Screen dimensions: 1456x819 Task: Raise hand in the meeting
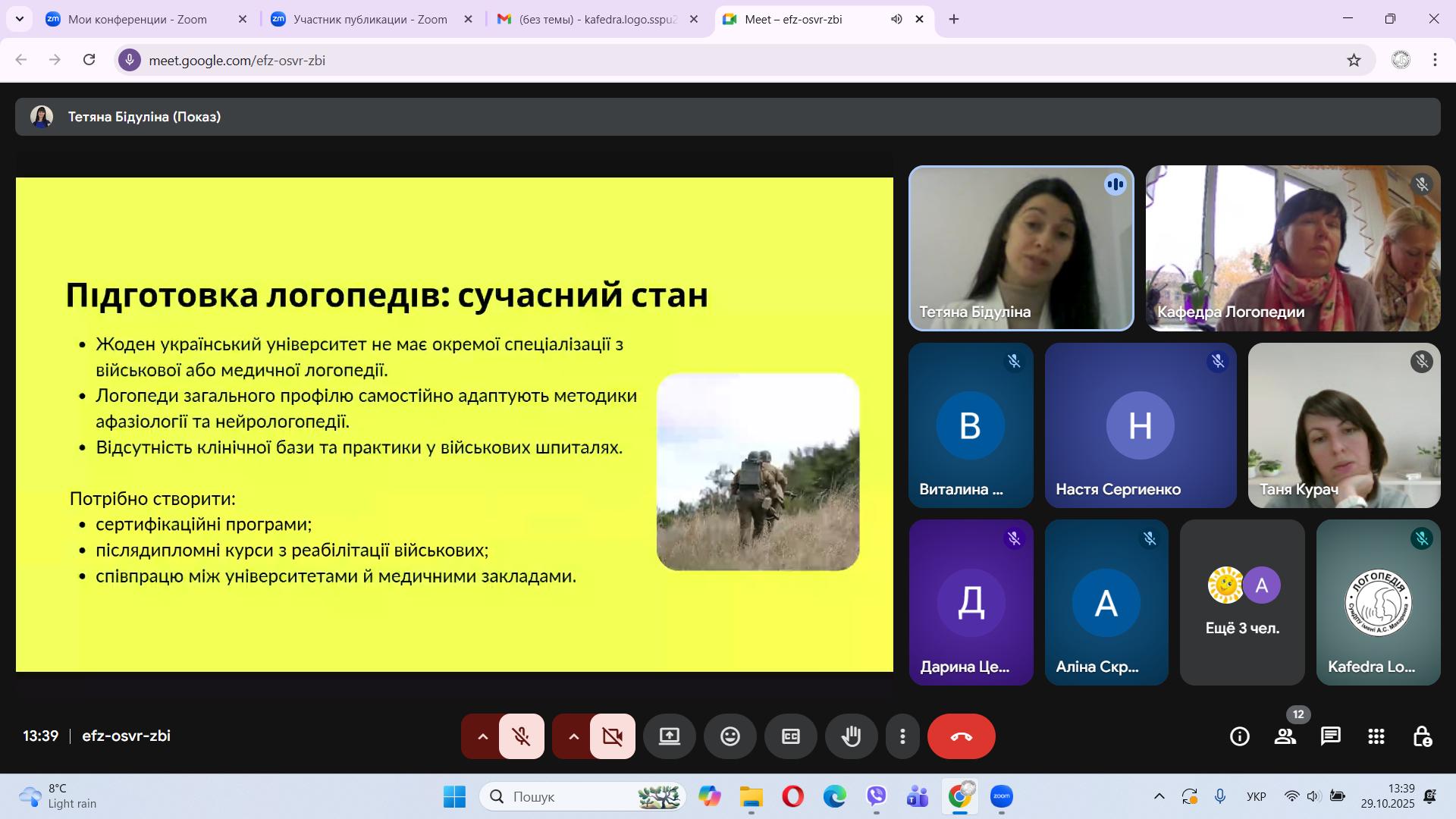[851, 736]
